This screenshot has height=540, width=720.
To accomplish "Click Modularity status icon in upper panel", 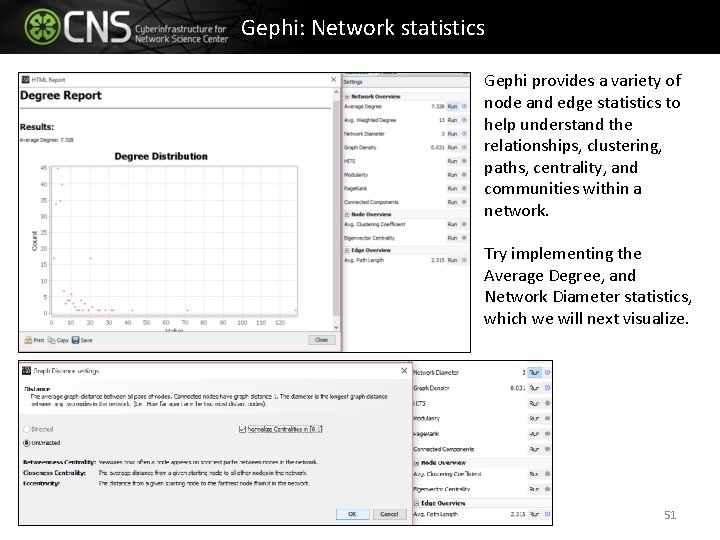I will (x=464, y=175).
